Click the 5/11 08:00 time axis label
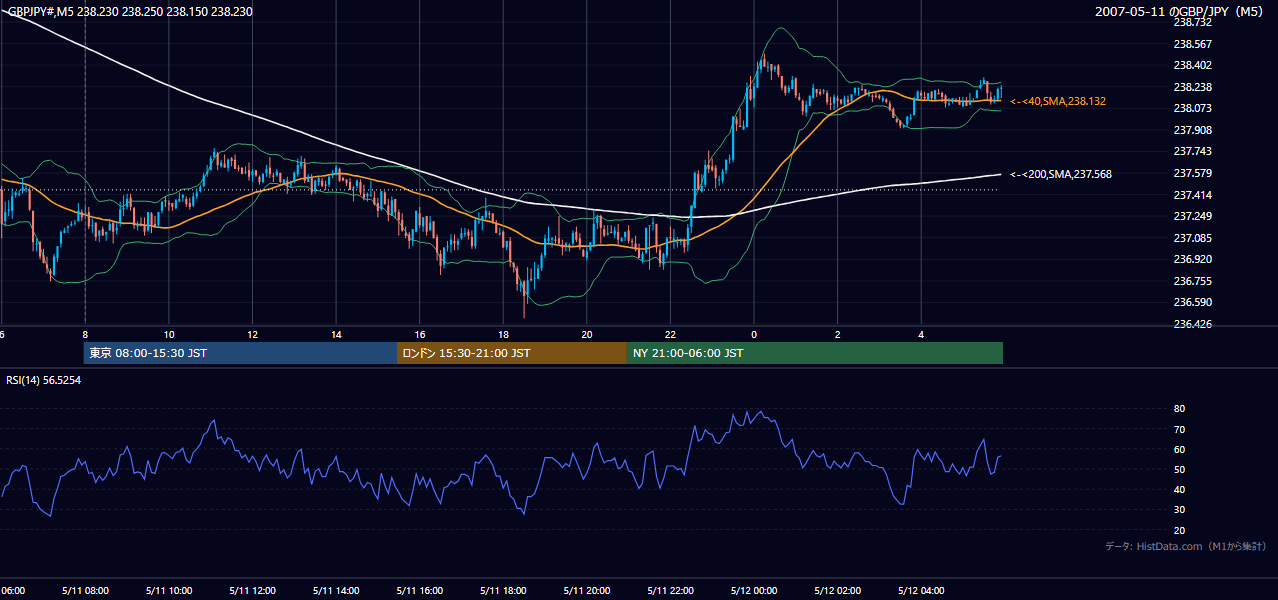 [85, 590]
